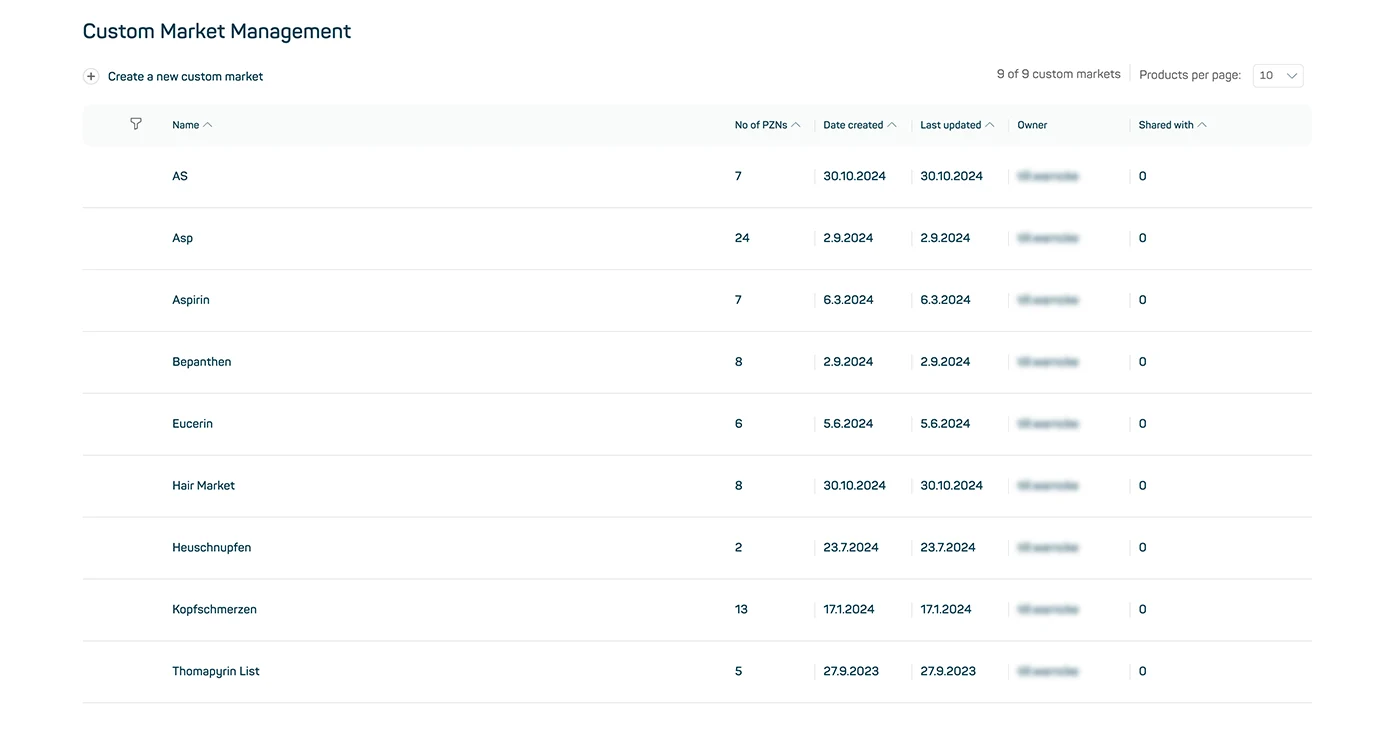Viewport: 1400px width, 735px height.
Task: Click PZN count 24 in Asp row
Action: [742, 238]
